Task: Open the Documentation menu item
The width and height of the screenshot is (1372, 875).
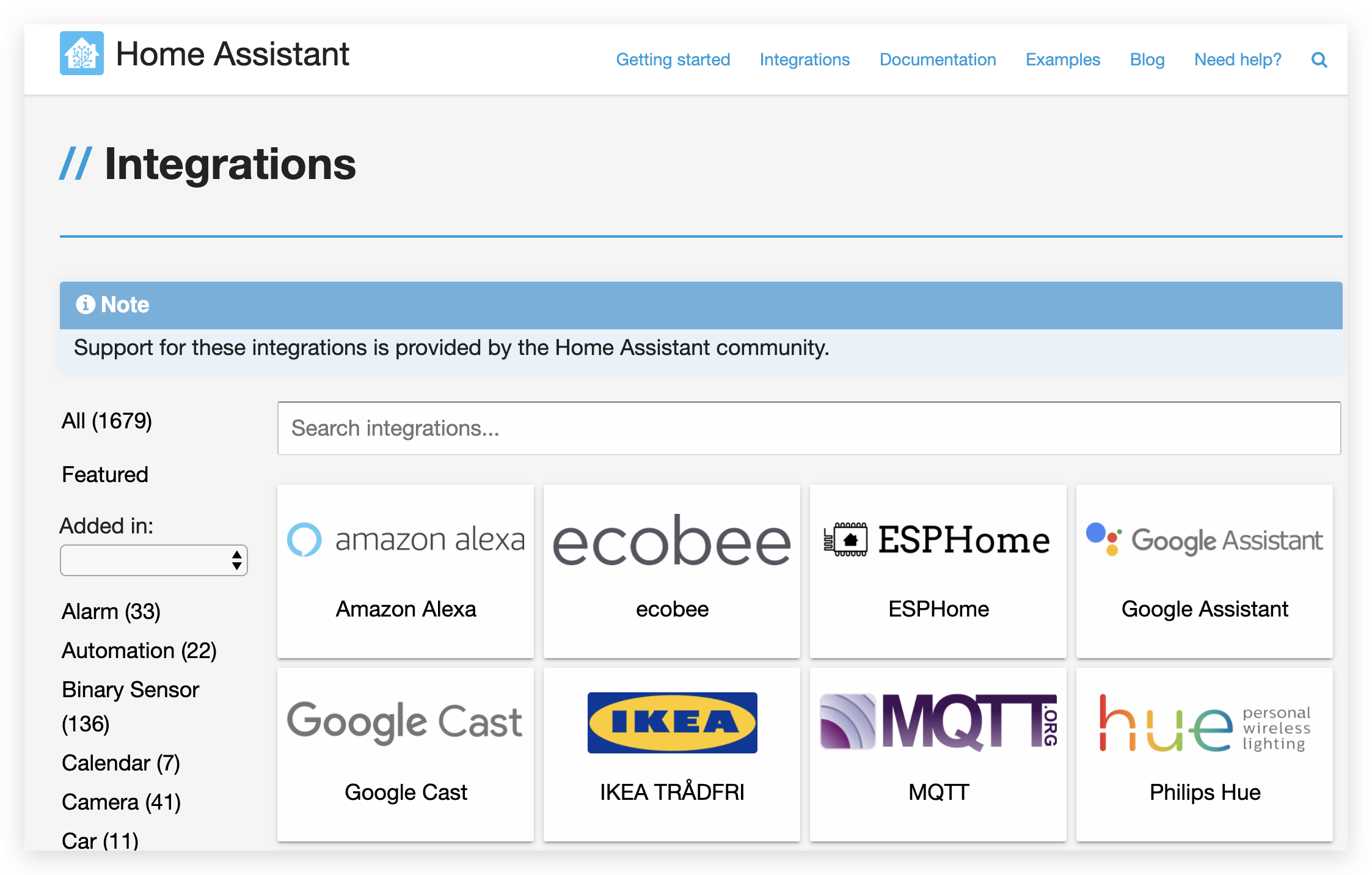Action: [938, 59]
